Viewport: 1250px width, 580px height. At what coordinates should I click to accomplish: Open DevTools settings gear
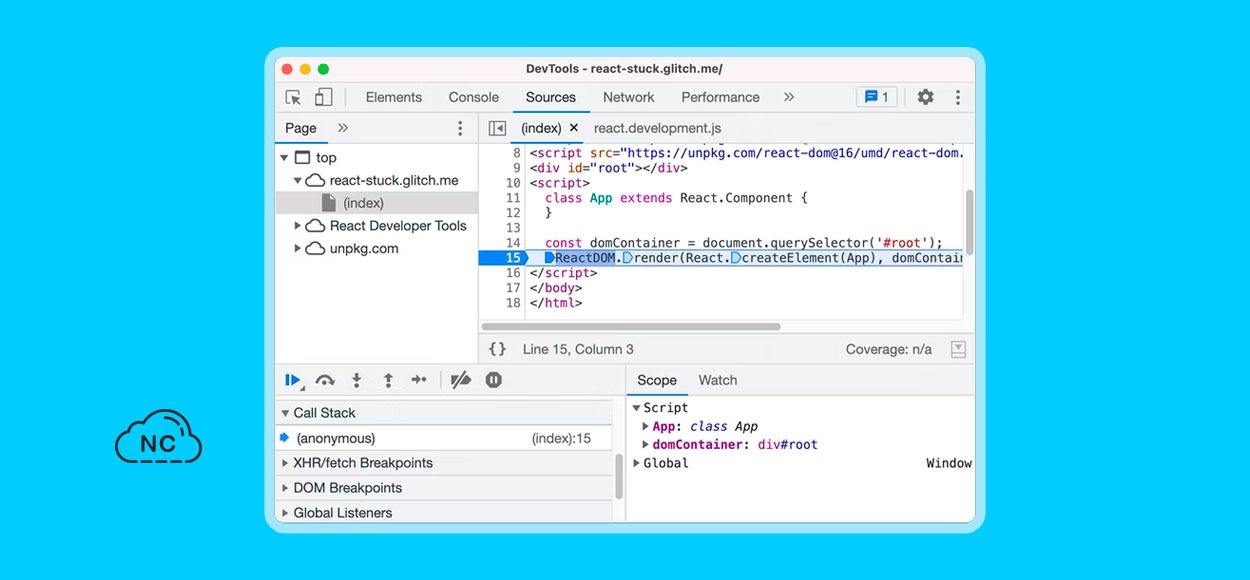[926, 97]
